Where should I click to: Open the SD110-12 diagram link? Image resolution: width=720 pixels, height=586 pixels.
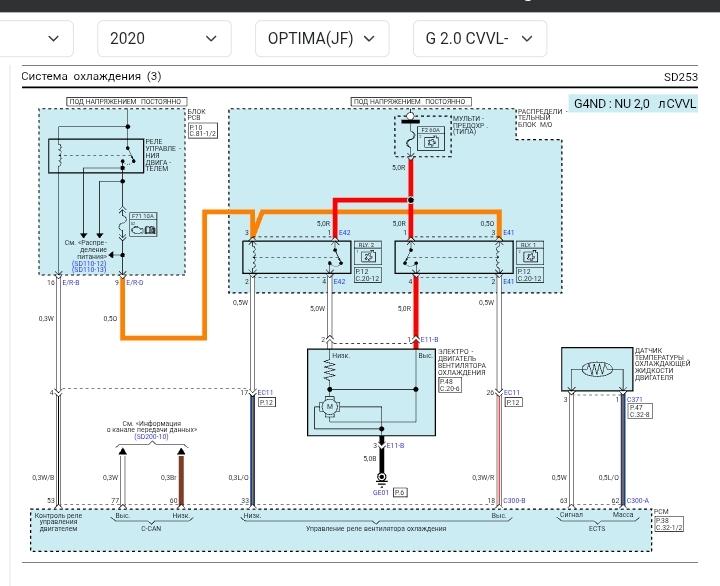click(89, 264)
